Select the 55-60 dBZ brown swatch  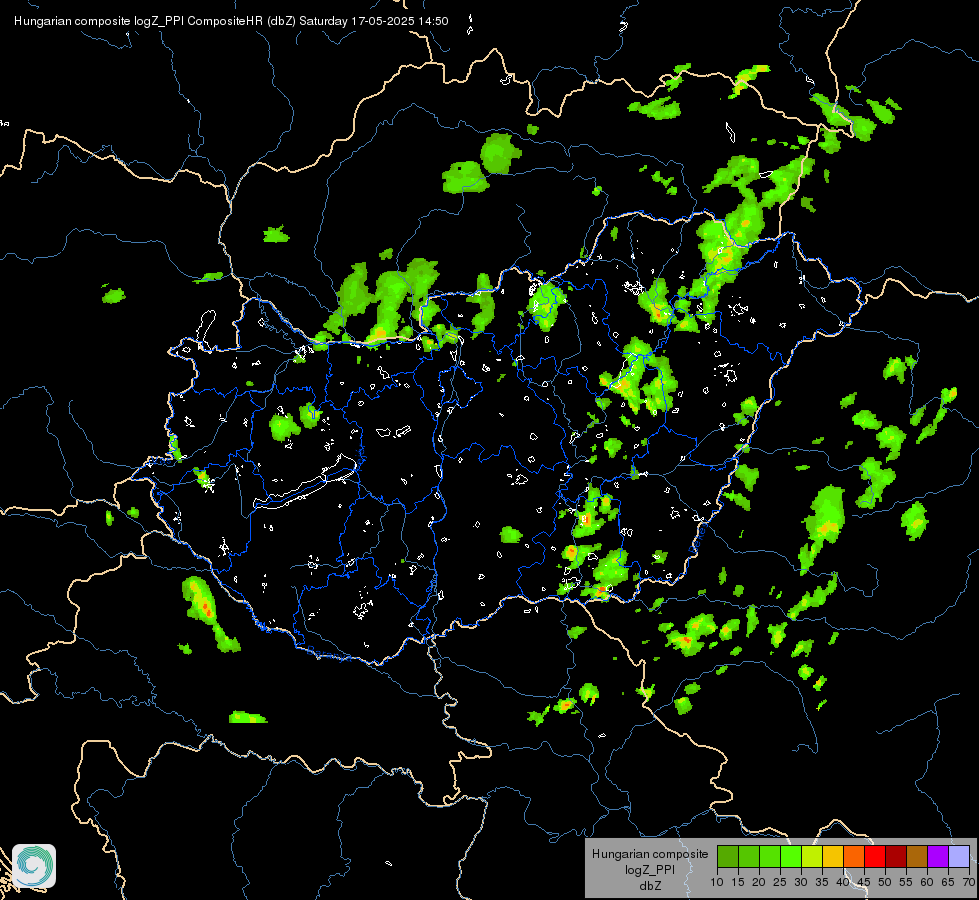(x=917, y=856)
